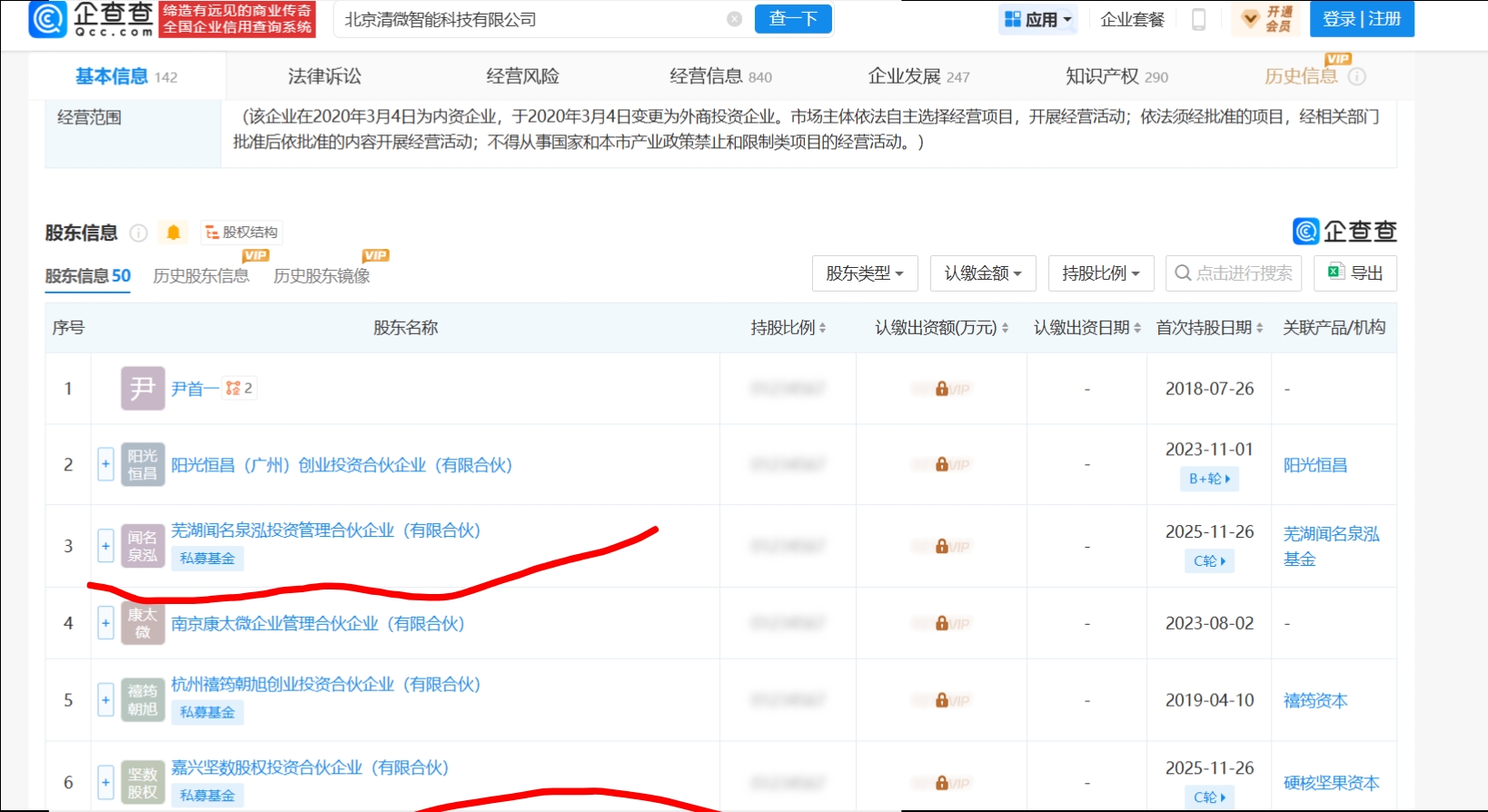Switch to 经营信息 tab
Image resolution: width=1488 pixels, height=812 pixels.
click(720, 76)
